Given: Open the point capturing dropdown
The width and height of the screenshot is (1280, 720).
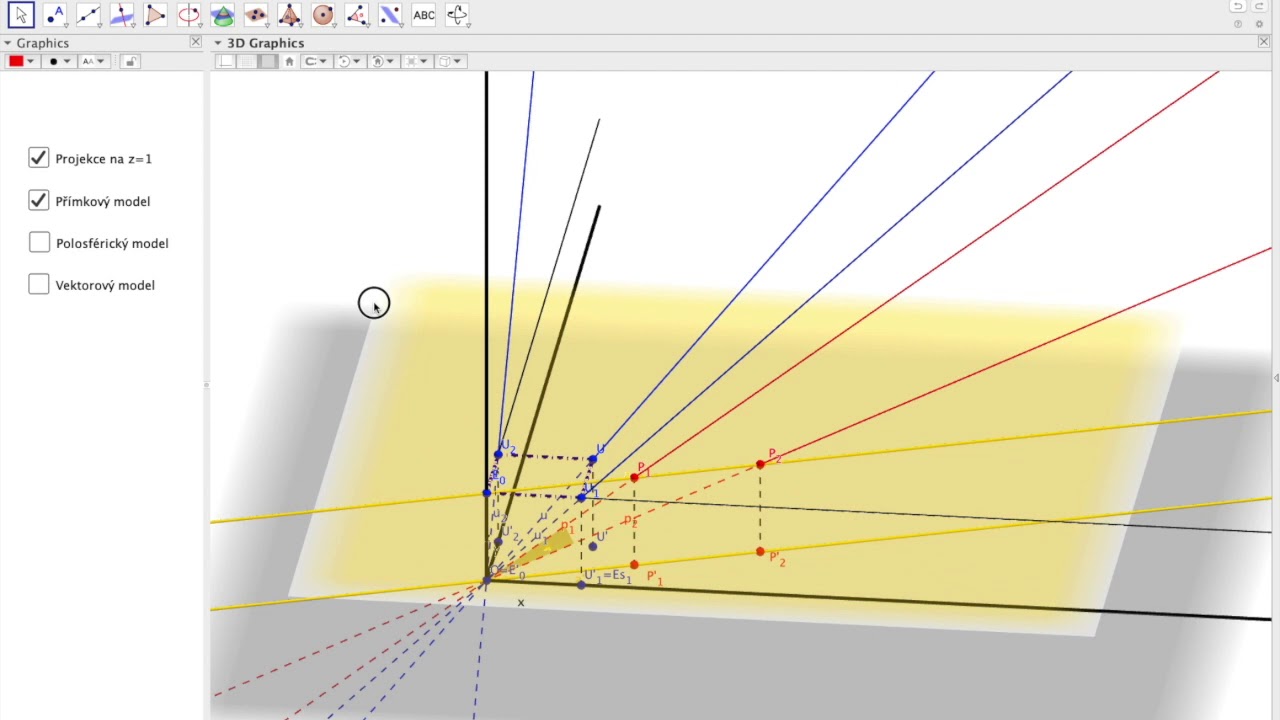Looking at the screenshot, I should 317,61.
